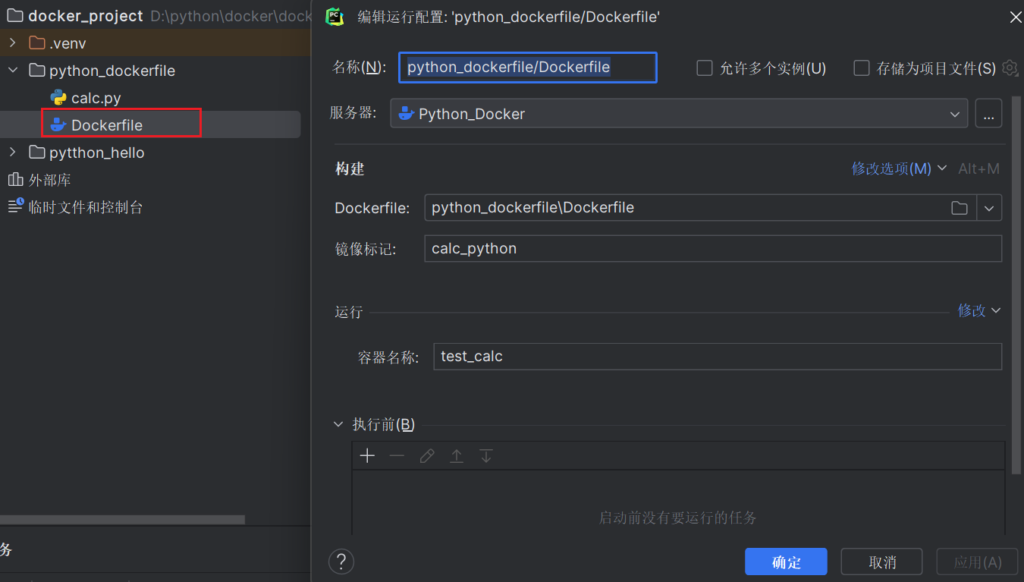Viewport: 1024px width, 582px height.
Task: Click the add (+) before-launch task icon
Action: (x=367, y=456)
